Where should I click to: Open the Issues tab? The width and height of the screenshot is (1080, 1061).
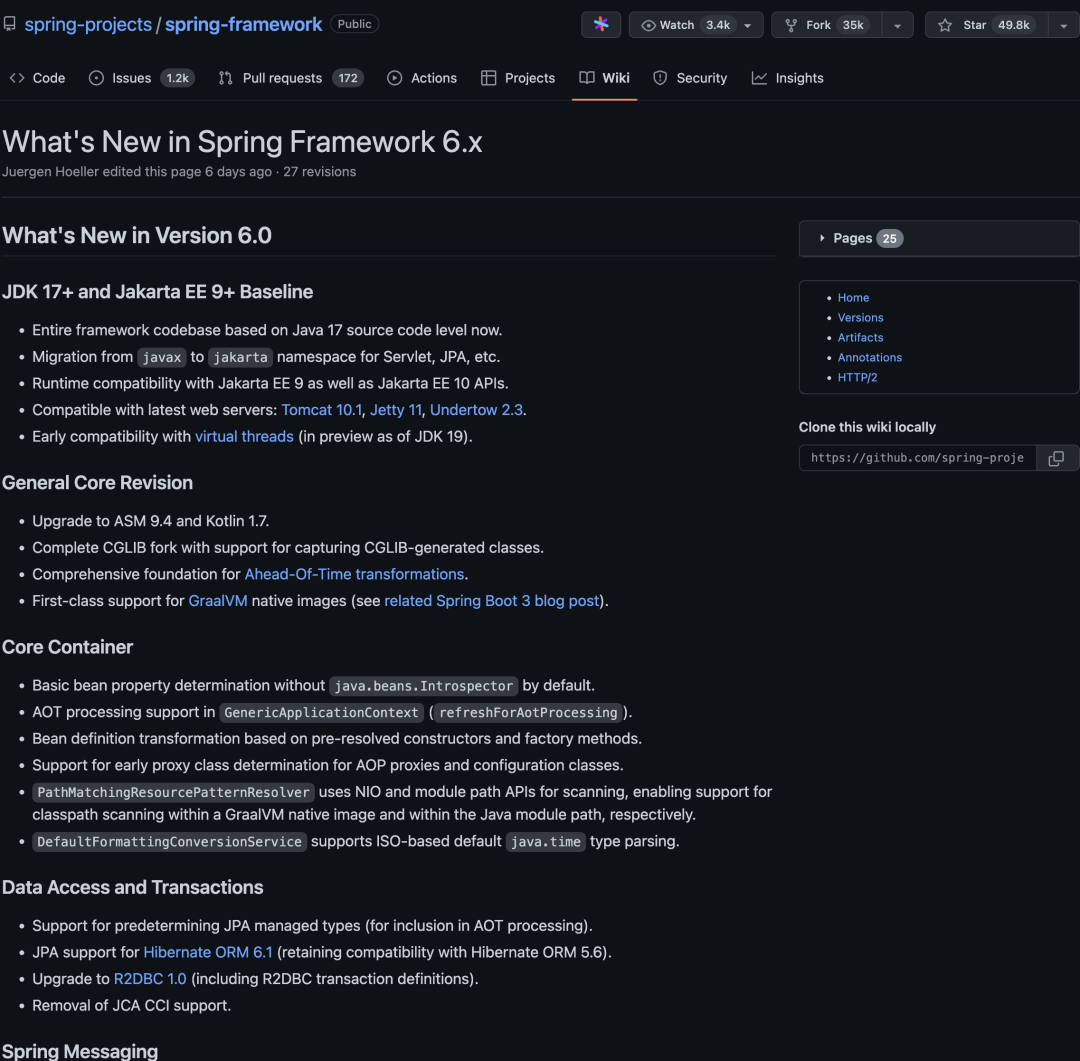pyautogui.click(x=142, y=78)
